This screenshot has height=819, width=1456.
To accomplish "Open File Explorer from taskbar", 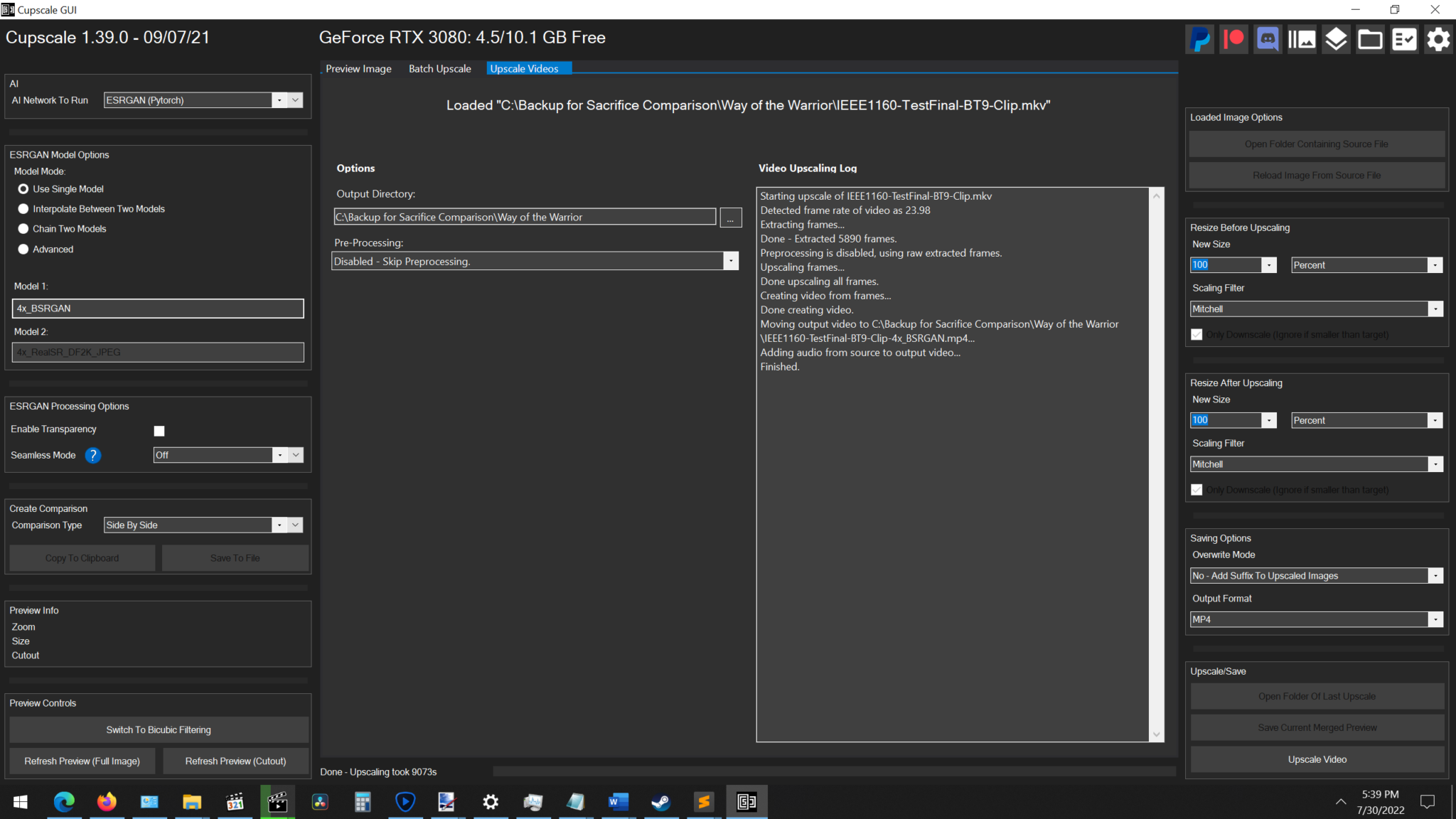I will coord(192,802).
